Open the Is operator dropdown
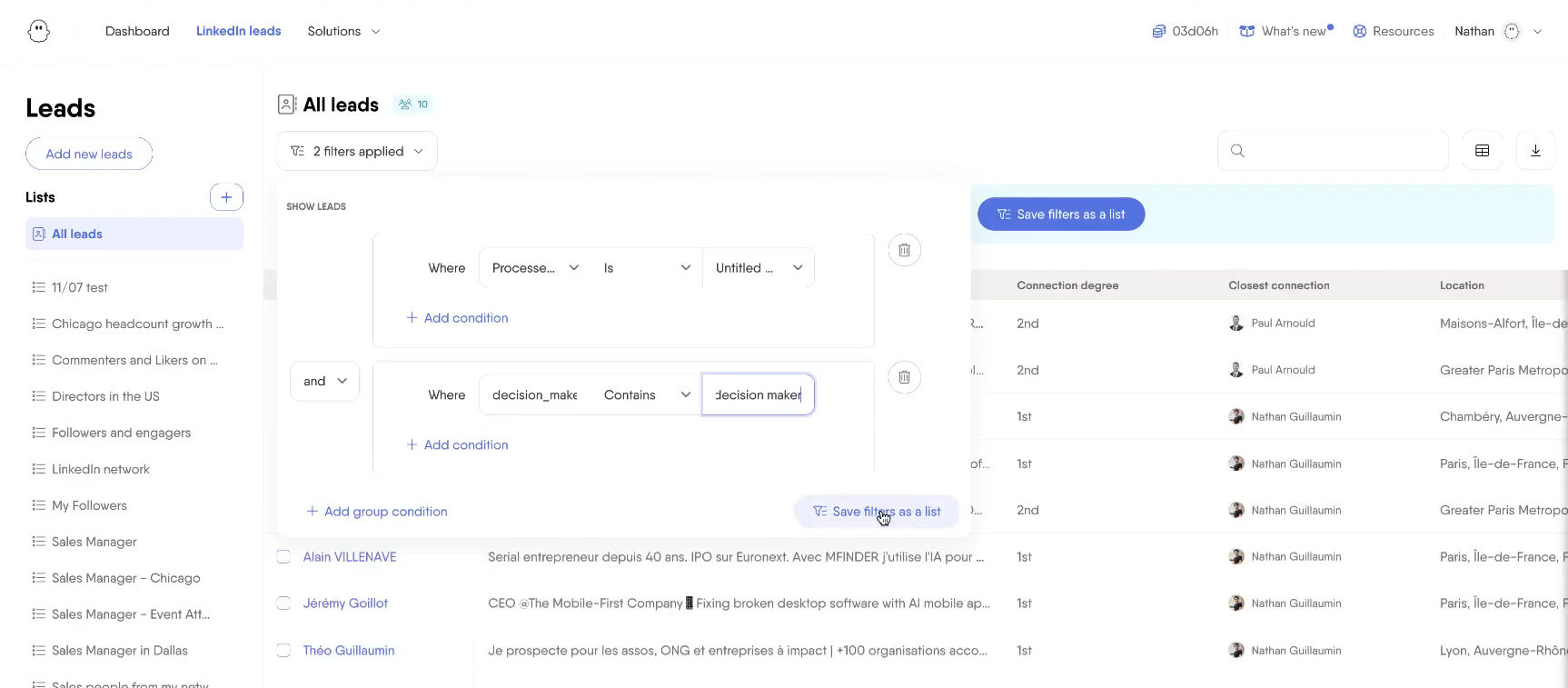Viewport: 1568px width, 688px height. pos(646,268)
